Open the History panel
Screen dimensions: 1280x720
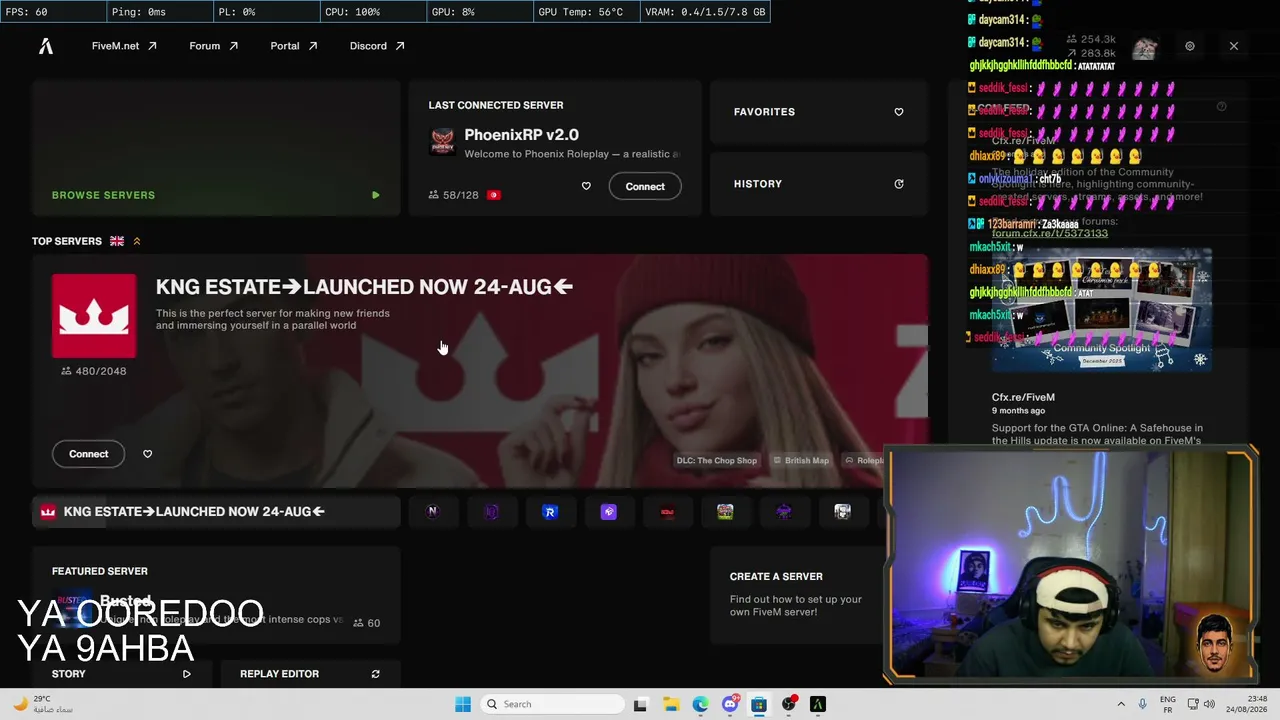[819, 184]
